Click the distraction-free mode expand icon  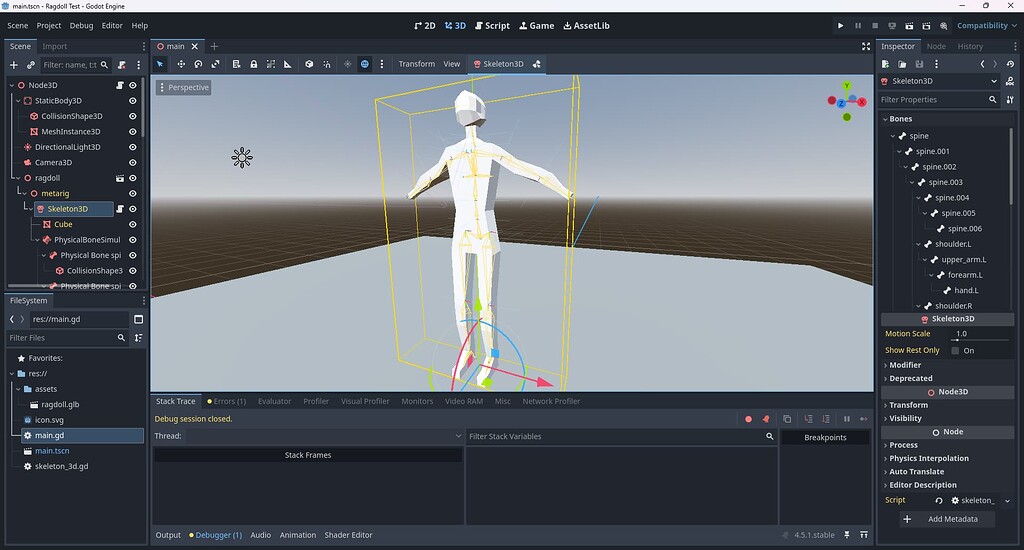(866, 46)
